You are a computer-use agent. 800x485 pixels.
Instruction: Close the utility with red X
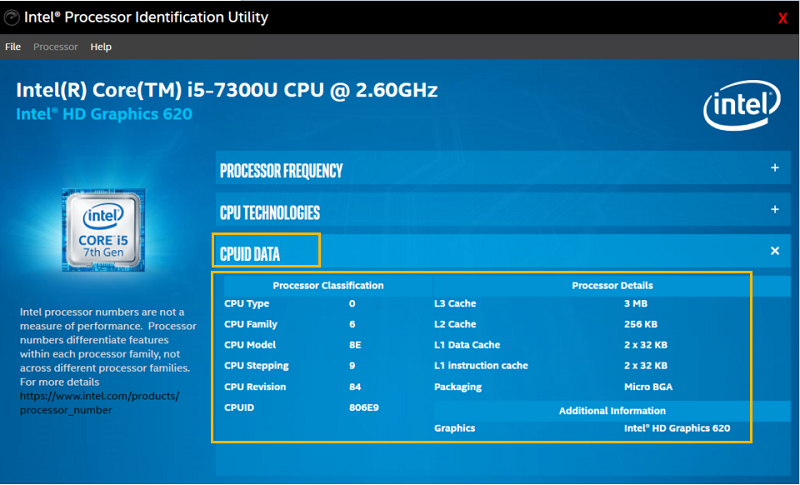782,18
